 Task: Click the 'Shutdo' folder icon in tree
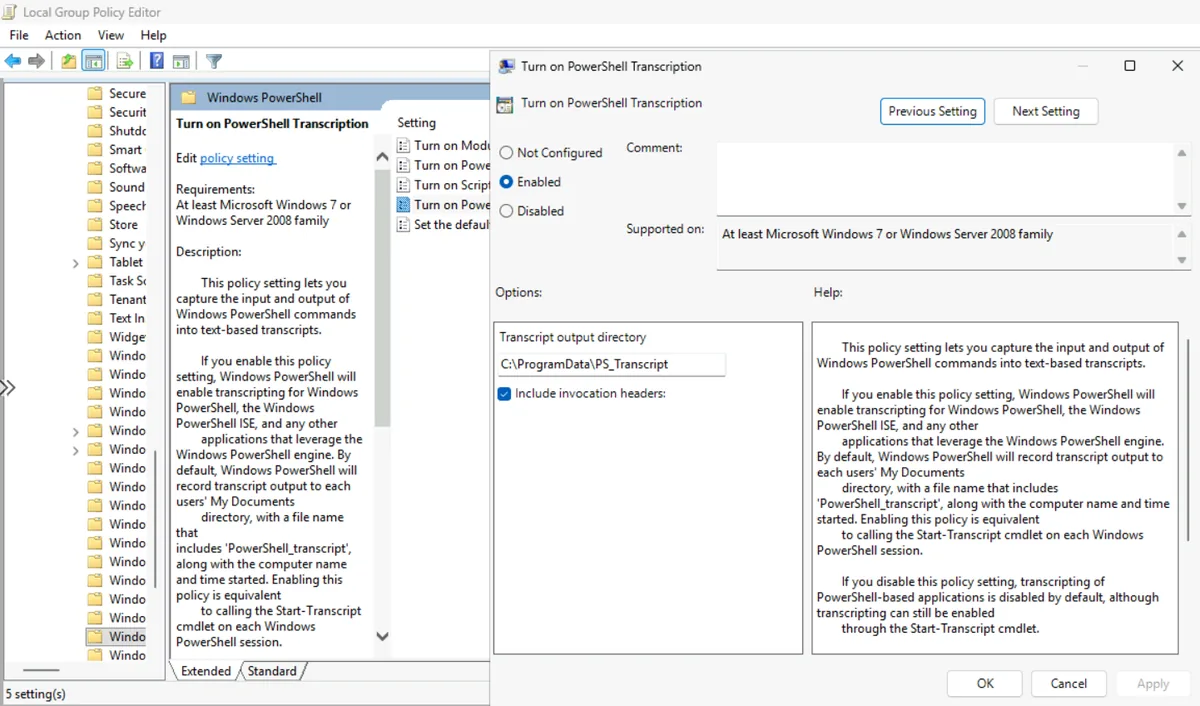point(95,131)
